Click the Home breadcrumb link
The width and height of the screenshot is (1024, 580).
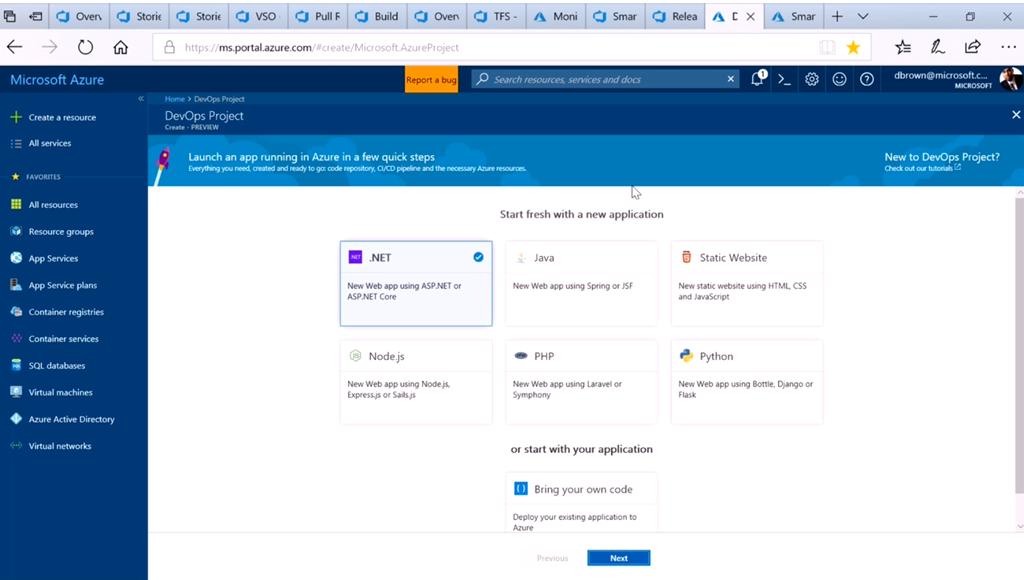point(175,99)
